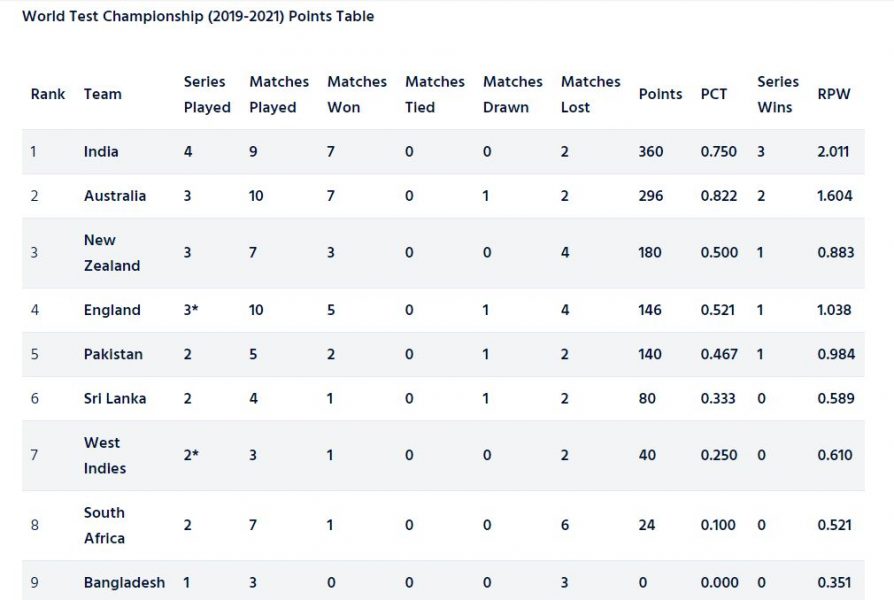
Task: Select the West Indies team name
Action: point(105,455)
